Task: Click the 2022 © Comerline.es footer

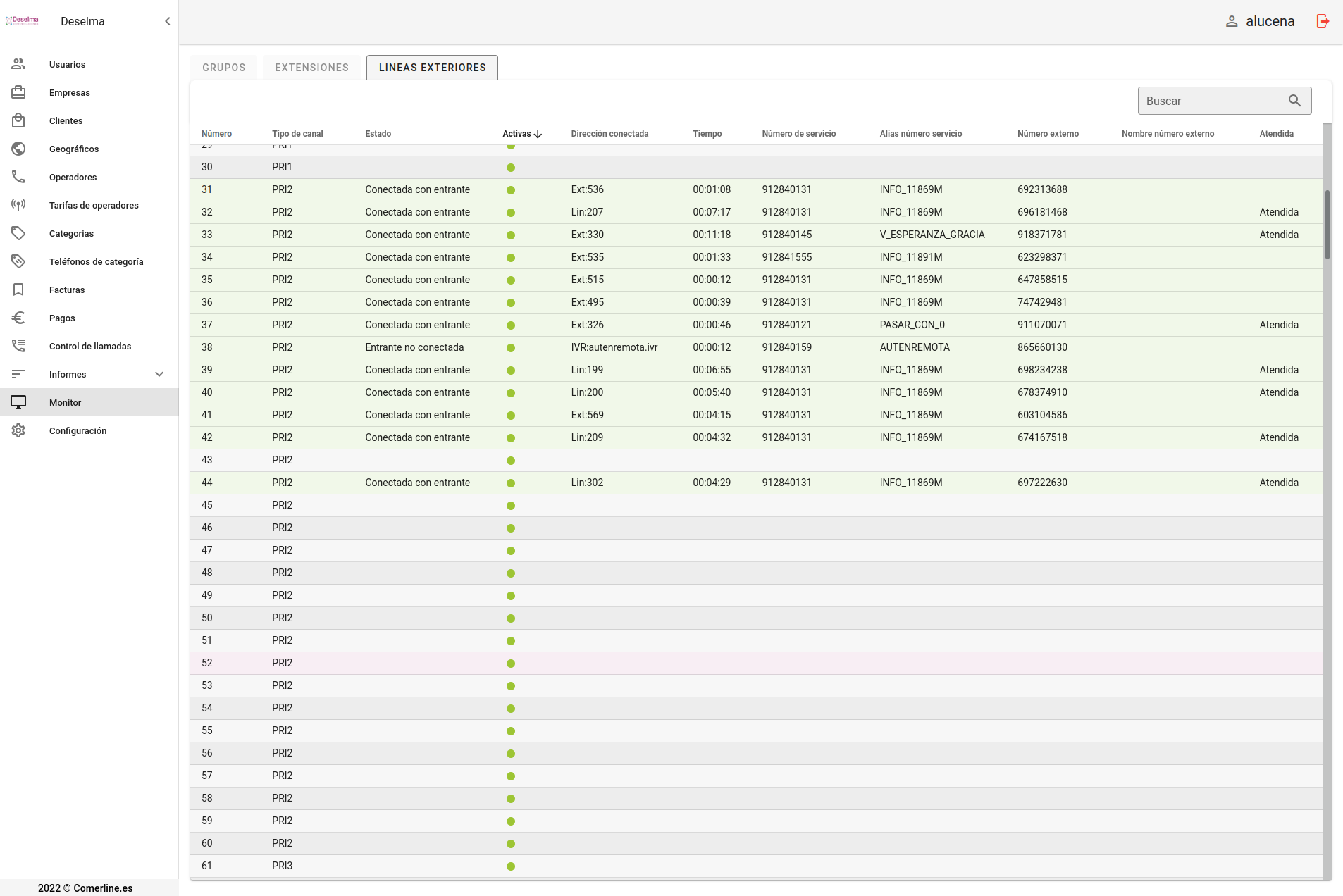Action: pyautogui.click(x=85, y=888)
